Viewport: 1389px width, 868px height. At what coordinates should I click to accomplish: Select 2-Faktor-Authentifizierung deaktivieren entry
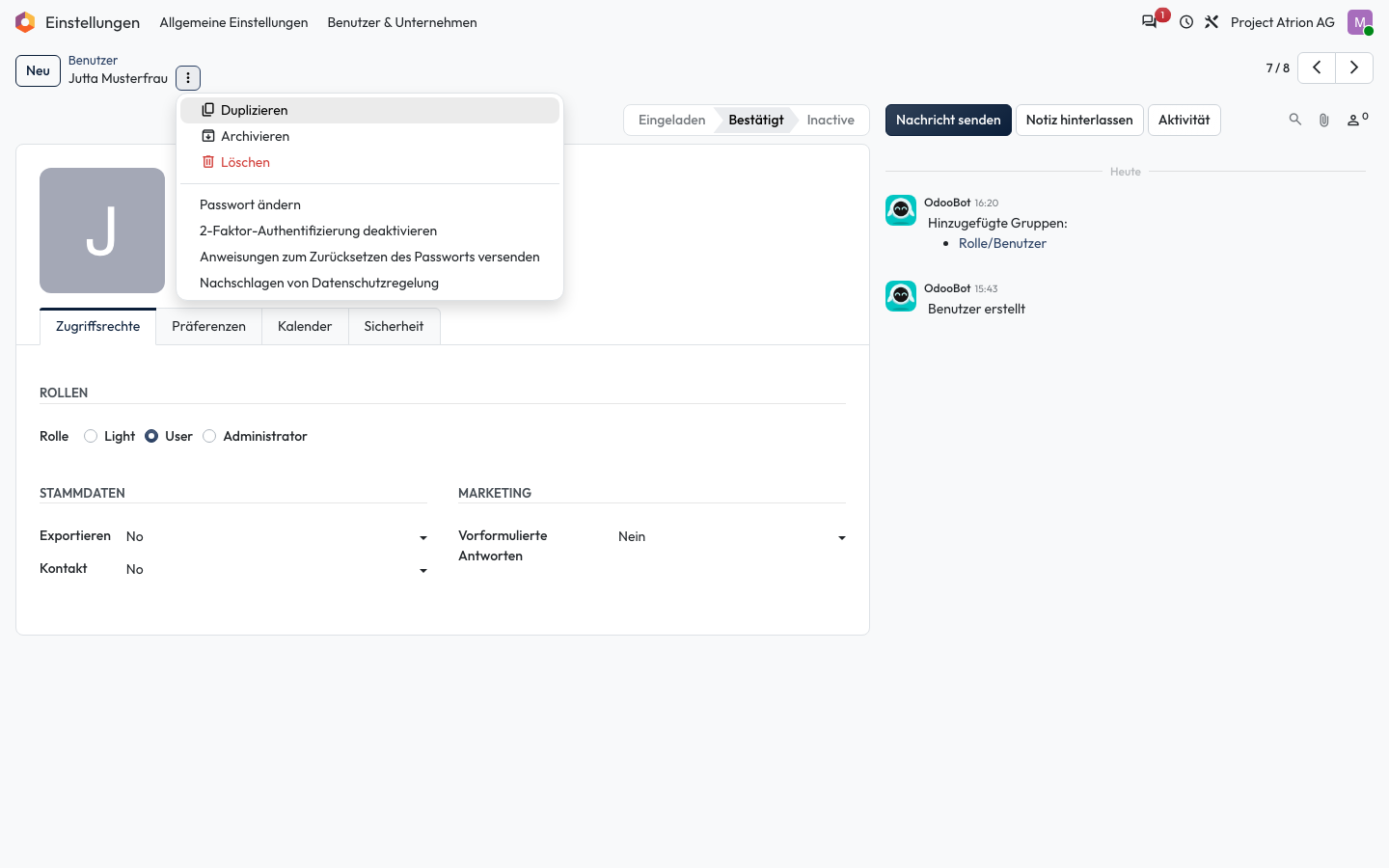369,231
